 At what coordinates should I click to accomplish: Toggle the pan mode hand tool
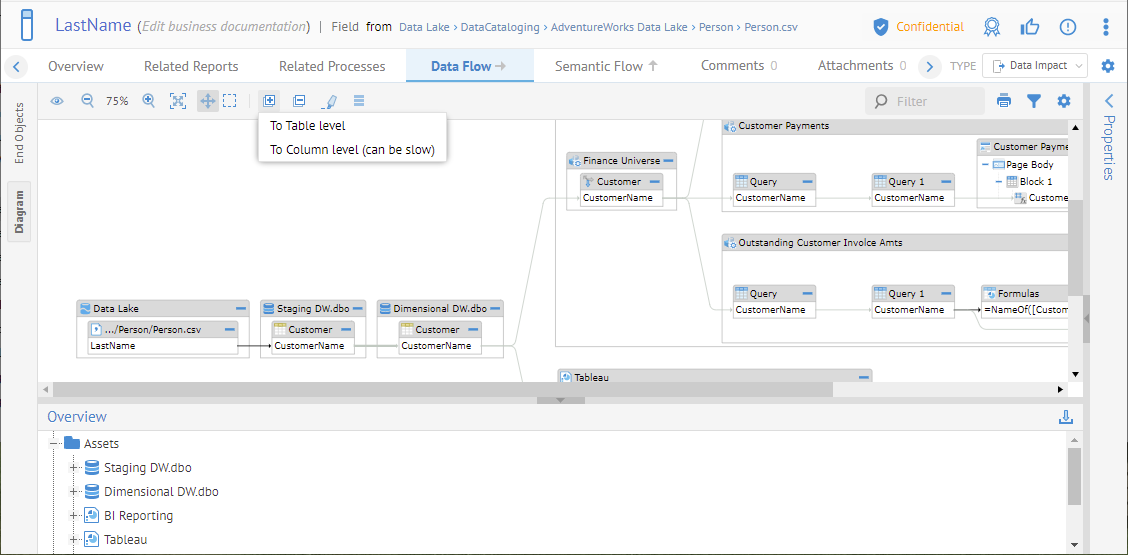(x=207, y=101)
